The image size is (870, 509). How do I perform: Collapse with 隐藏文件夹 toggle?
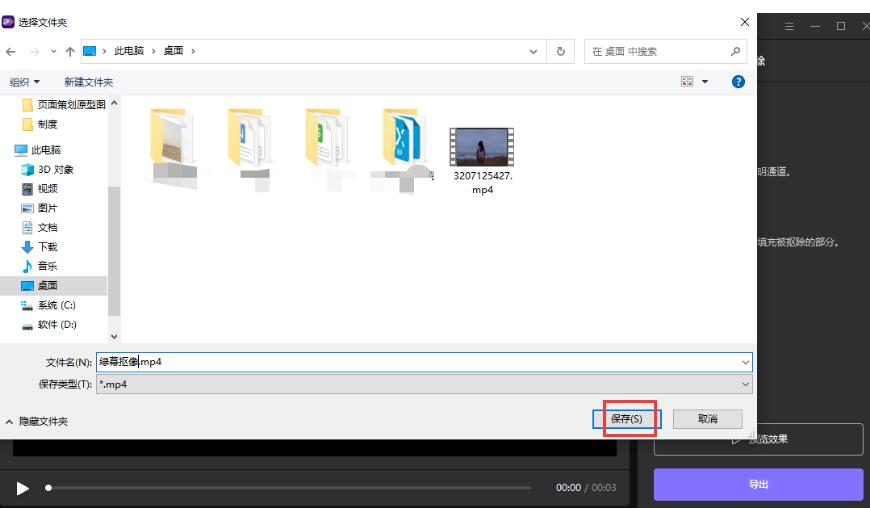coord(37,422)
